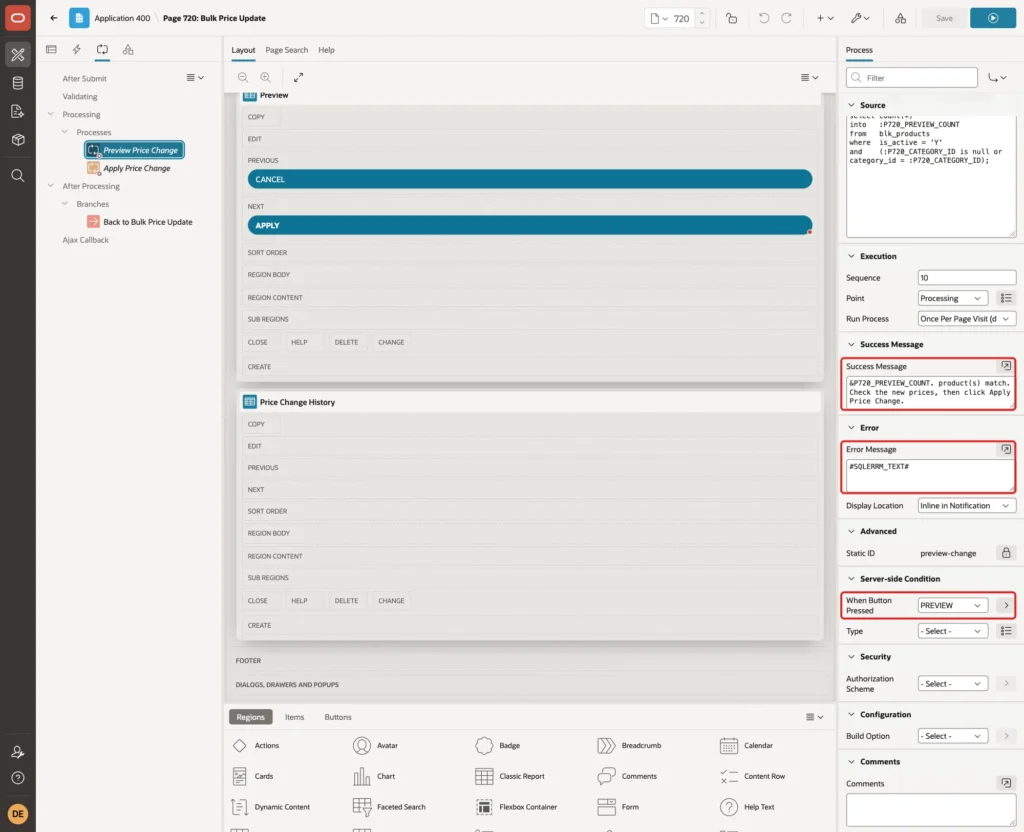Redo the last change
Screen dimensions: 1024x832
pos(786,18)
